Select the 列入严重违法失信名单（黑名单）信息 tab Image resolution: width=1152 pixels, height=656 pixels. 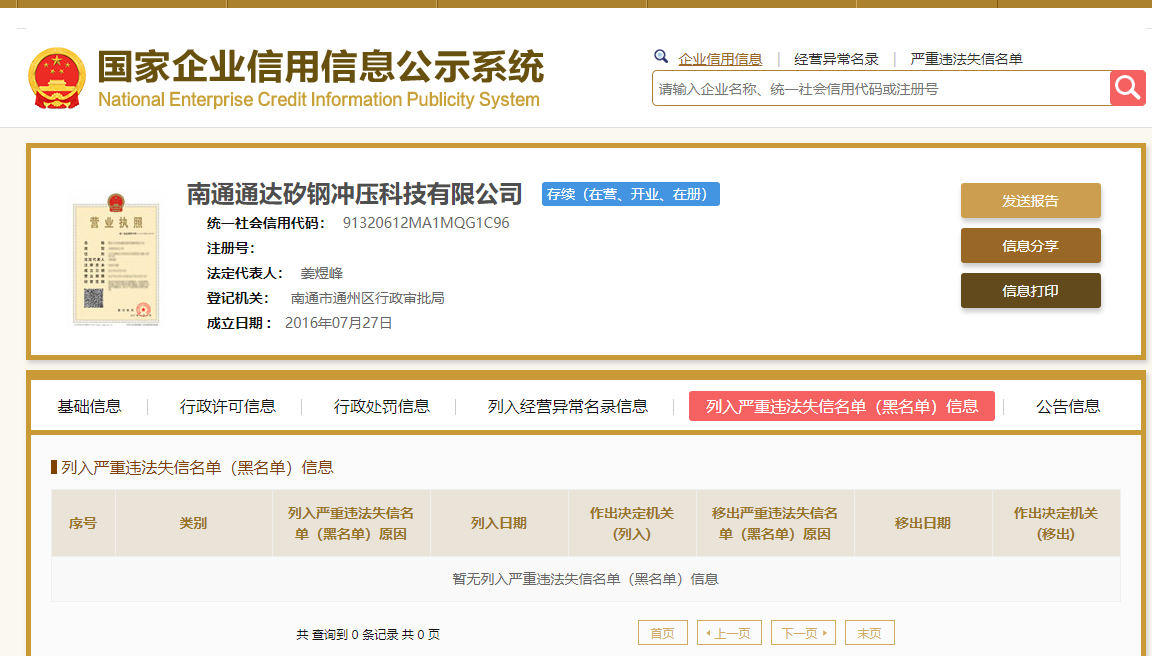[842, 406]
